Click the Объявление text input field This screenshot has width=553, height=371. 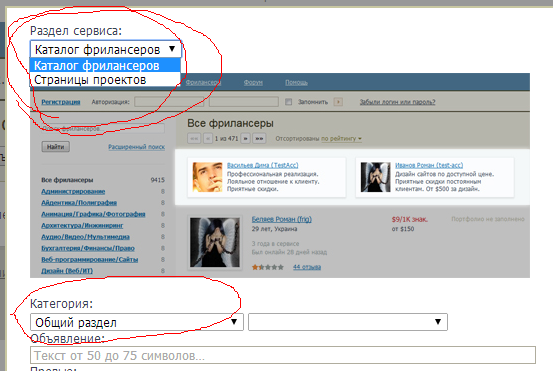[x=283, y=355]
